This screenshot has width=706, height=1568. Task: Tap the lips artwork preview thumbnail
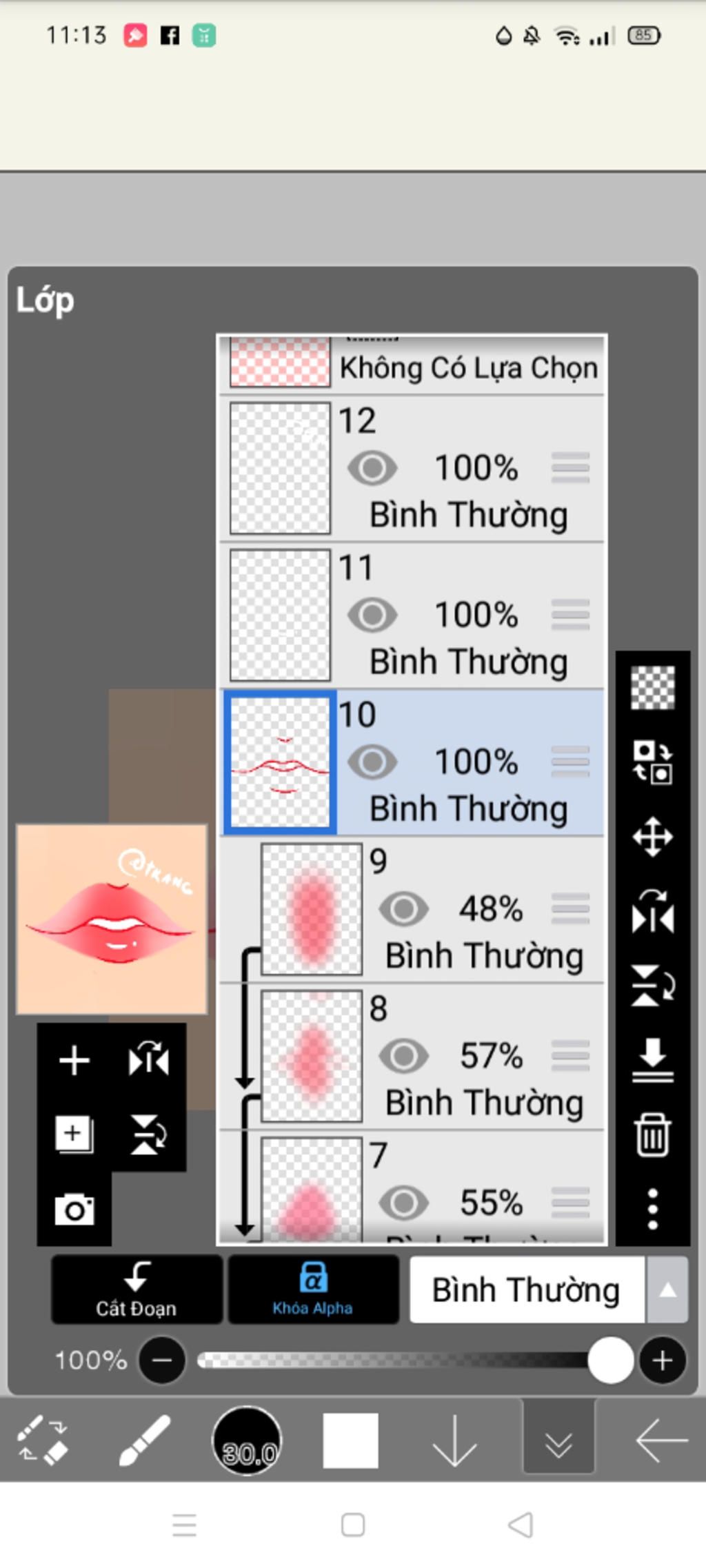(x=112, y=919)
